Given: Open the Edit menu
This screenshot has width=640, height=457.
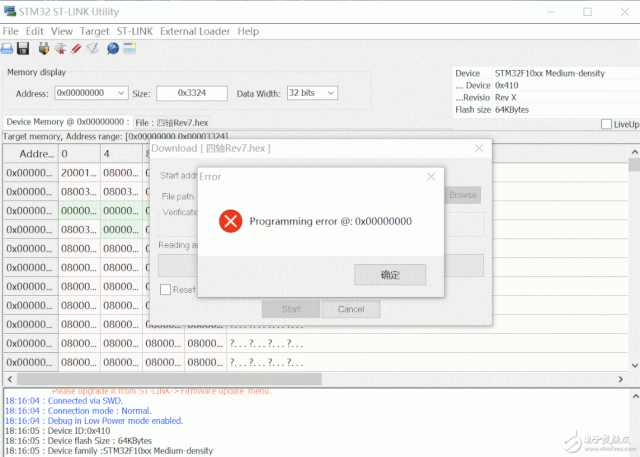Looking at the screenshot, I should click(x=35, y=31).
